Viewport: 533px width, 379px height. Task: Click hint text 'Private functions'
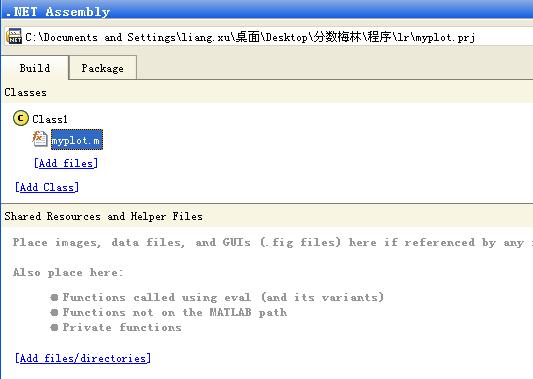tap(122, 327)
